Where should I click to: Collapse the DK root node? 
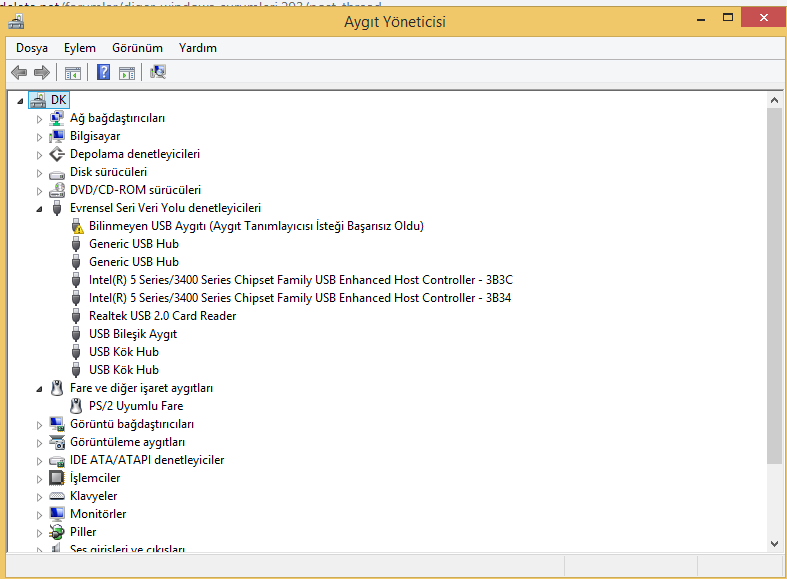click(x=20, y=101)
